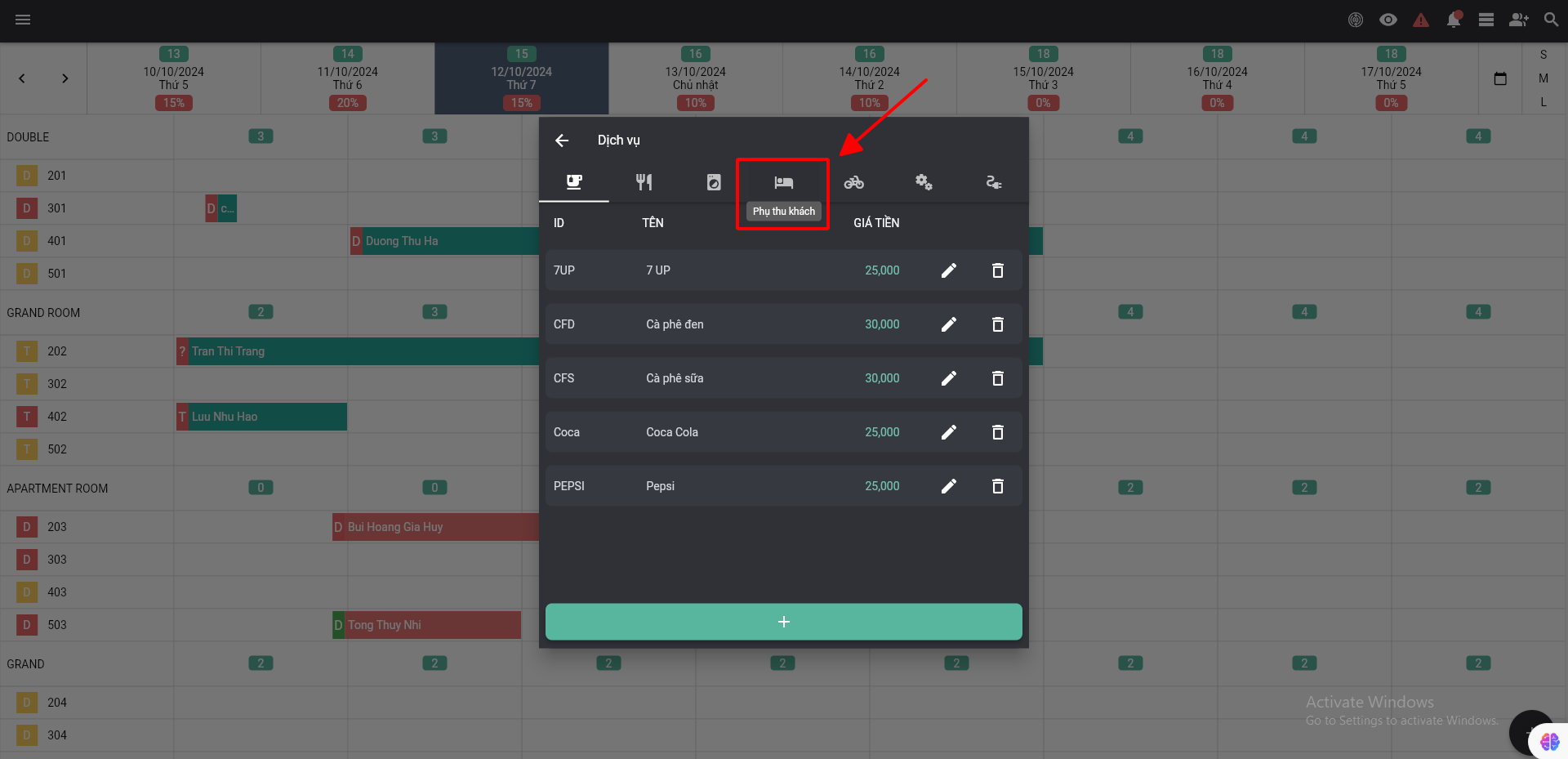Open the red warning triangle alert
The image size is (1568, 759).
[1421, 20]
